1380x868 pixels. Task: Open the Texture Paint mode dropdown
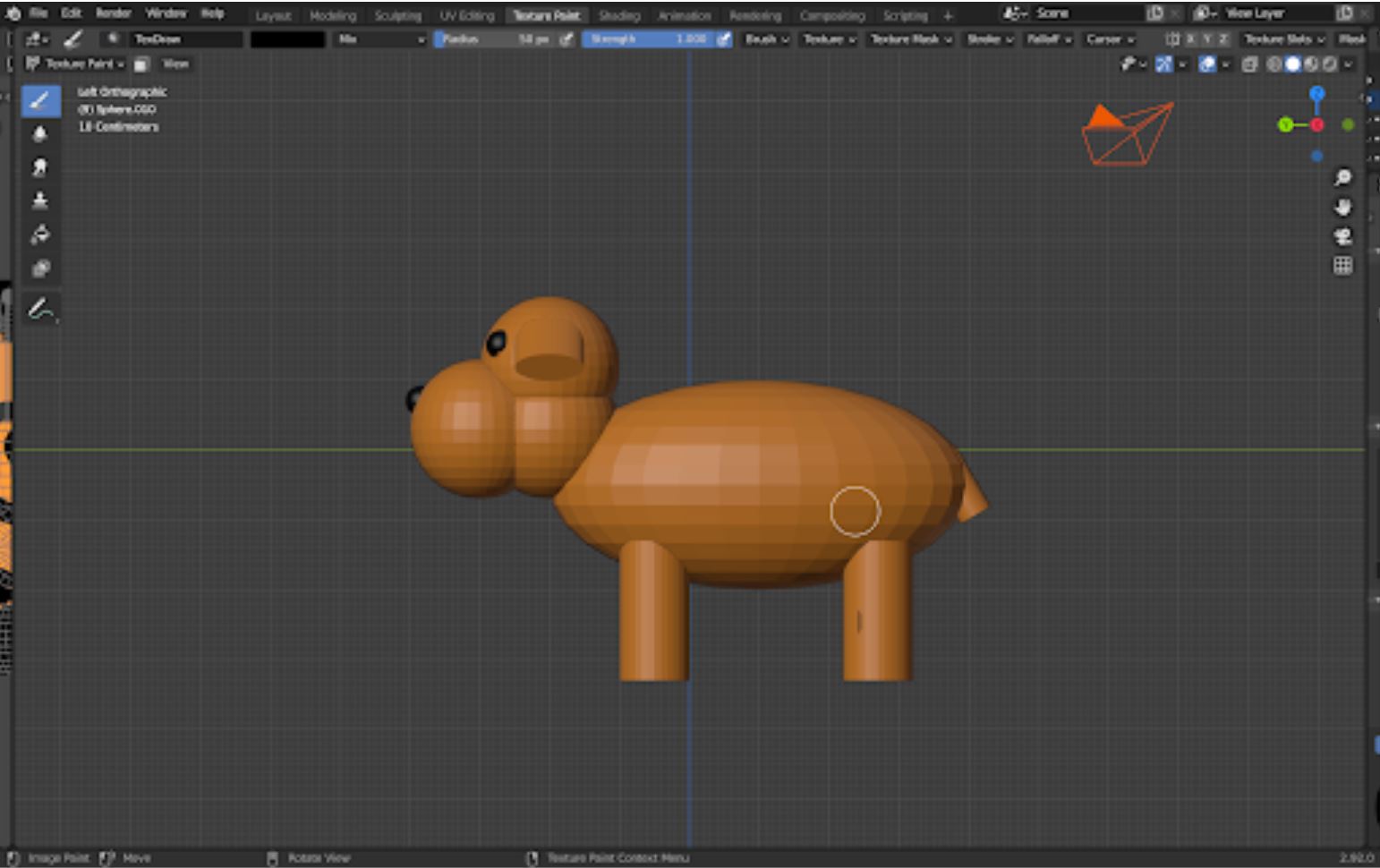click(x=75, y=64)
